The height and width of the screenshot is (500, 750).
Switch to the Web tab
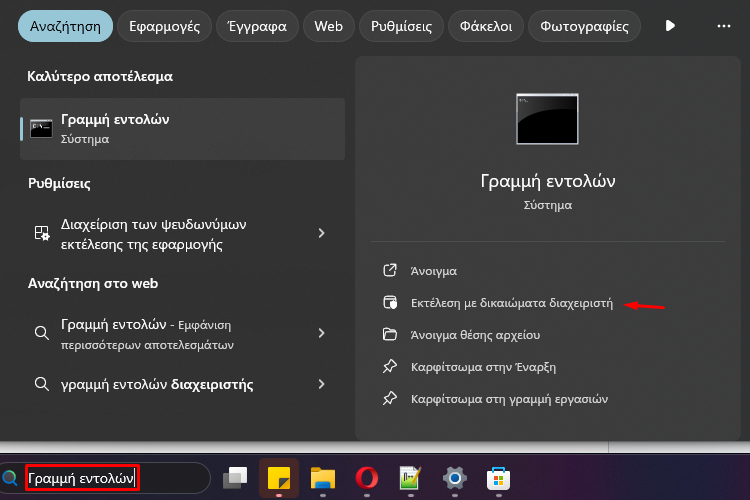[x=329, y=26]
